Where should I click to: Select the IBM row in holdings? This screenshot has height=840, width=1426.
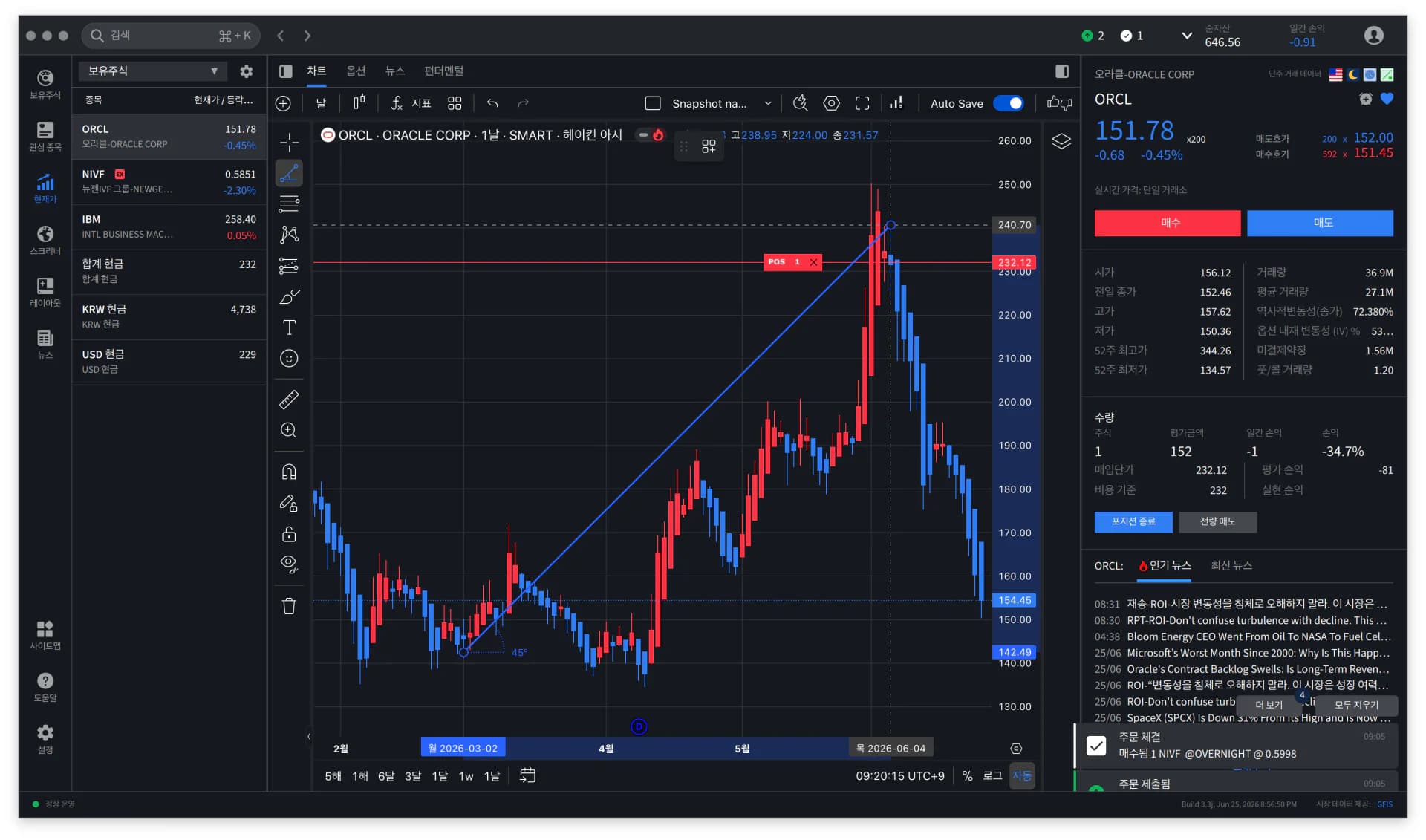[x=169, y=227]
